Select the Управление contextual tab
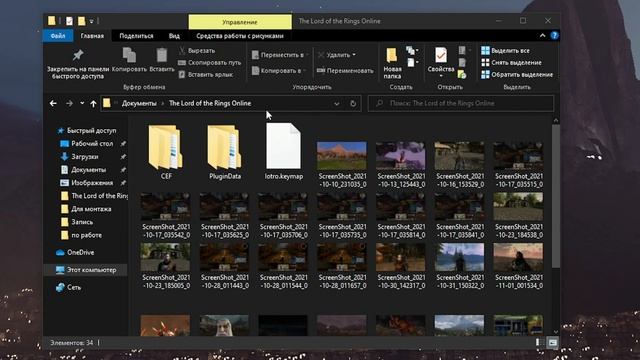The width and height of the screenshot is (640, 360). (x=240, y=22)
